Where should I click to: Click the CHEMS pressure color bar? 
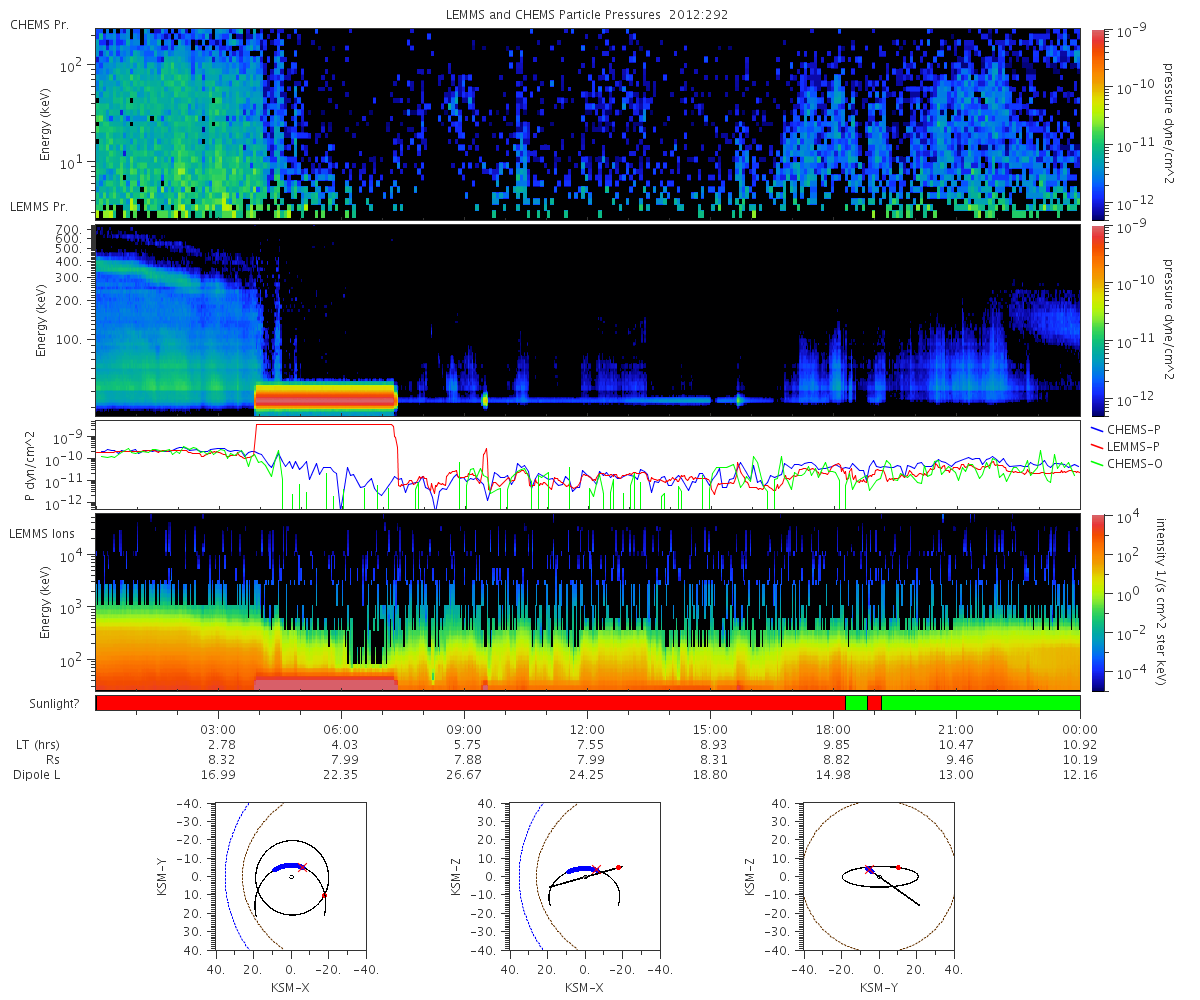click(1097, 124)
